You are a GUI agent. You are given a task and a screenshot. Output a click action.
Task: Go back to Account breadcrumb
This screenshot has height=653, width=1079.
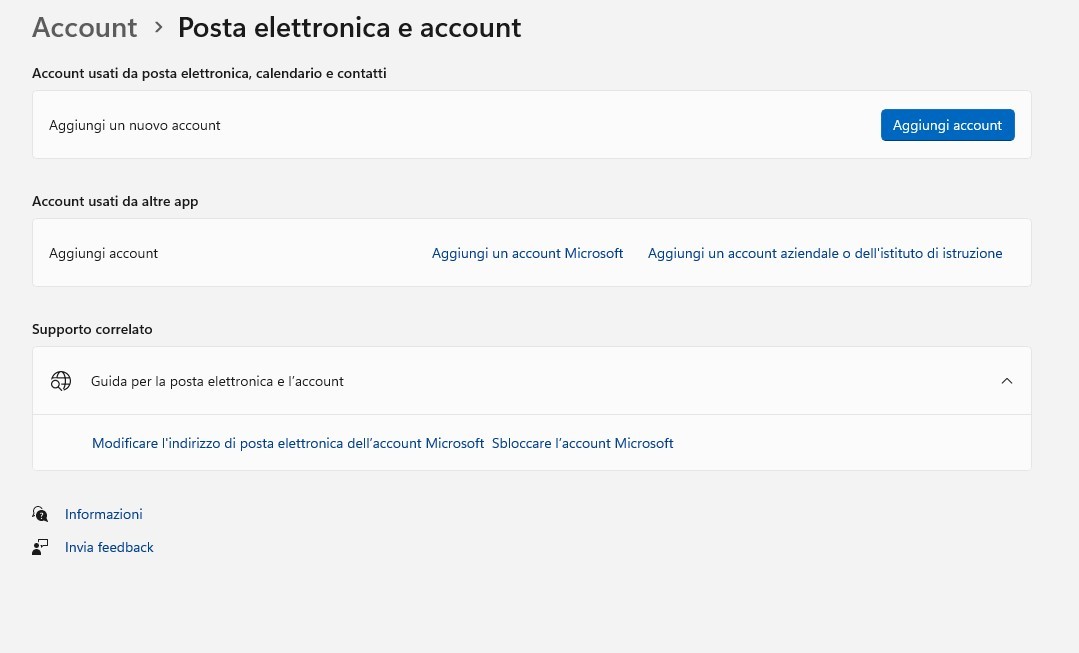pyautogui.click(x=85, y=28)
